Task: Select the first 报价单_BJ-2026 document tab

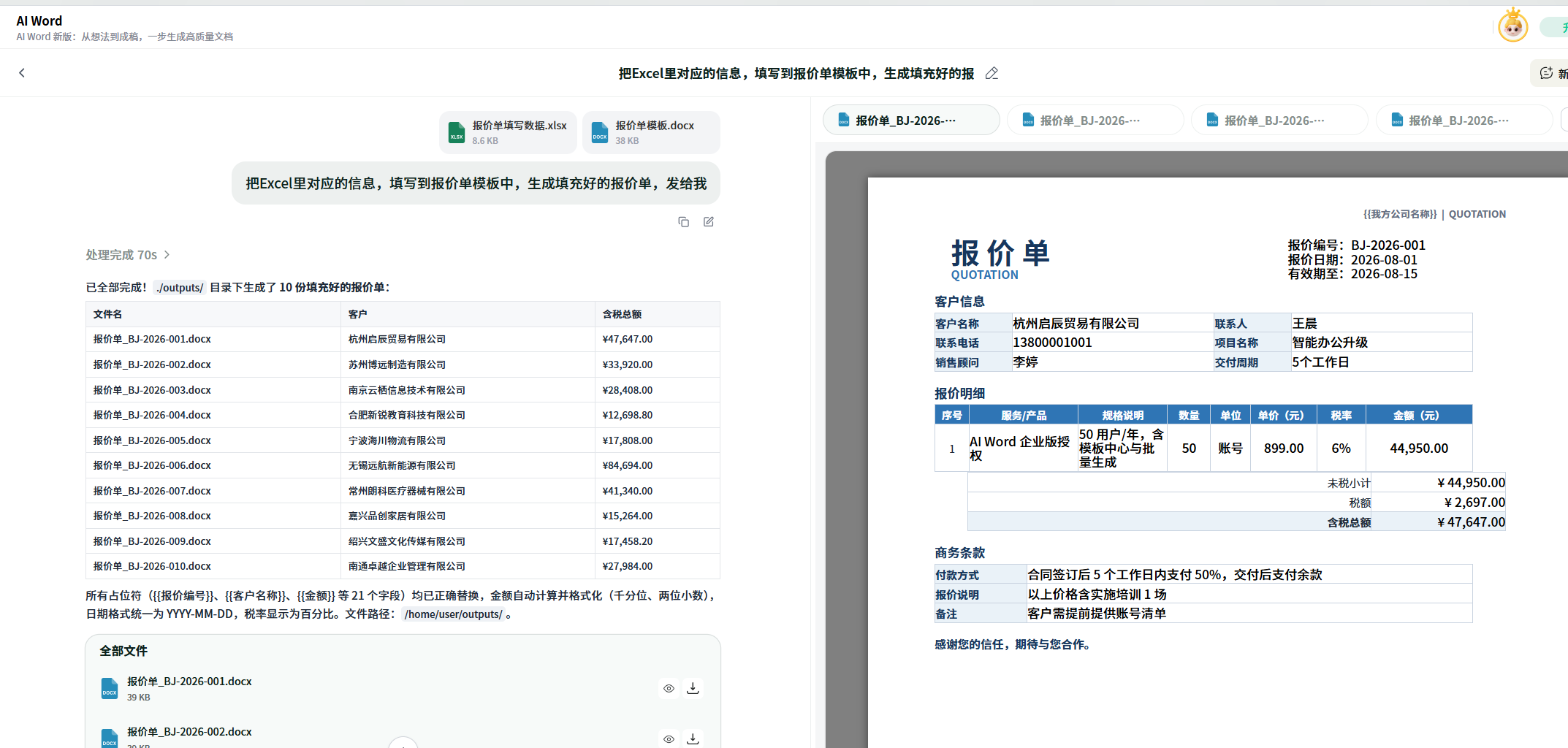Action: point(911,121)
